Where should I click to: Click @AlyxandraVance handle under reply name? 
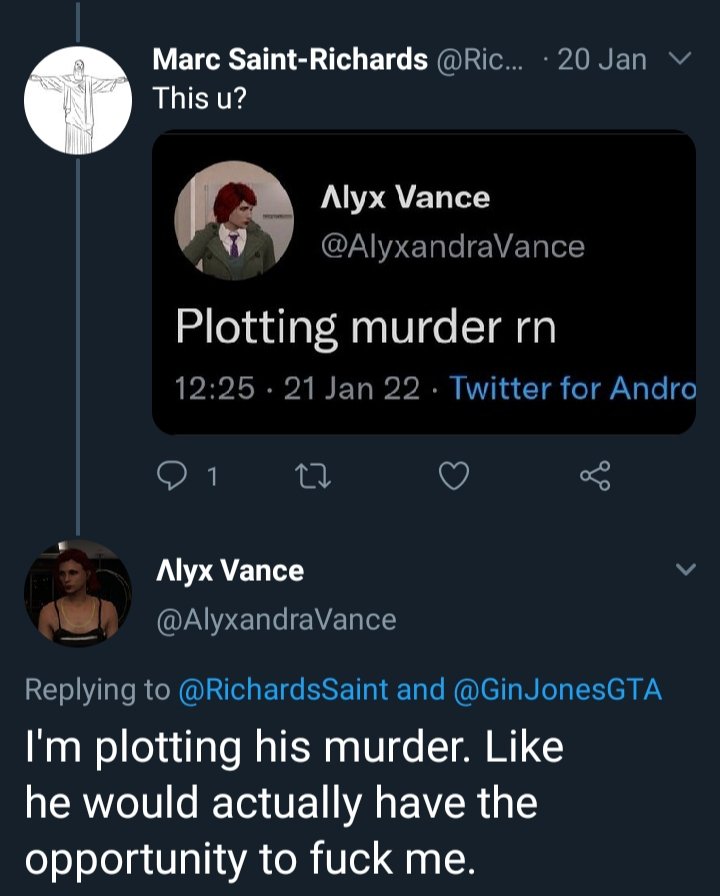275,620
